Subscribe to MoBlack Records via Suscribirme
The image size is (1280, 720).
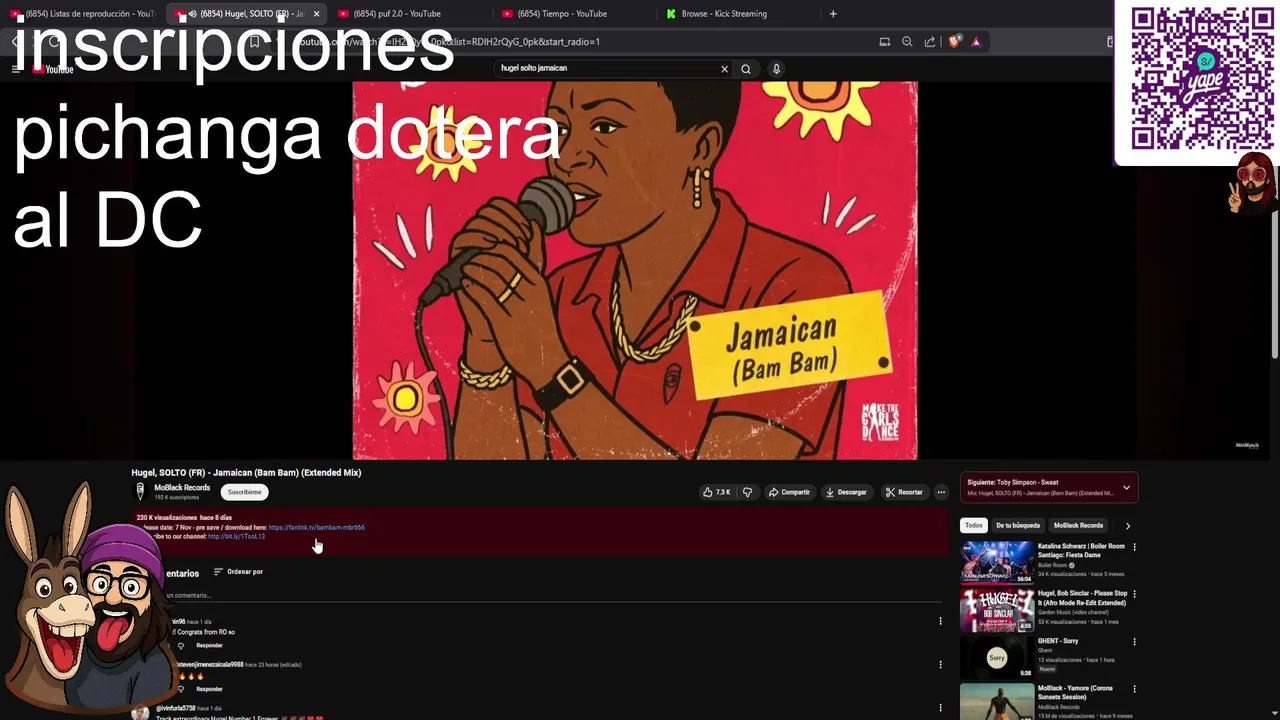tap(244, 492)
